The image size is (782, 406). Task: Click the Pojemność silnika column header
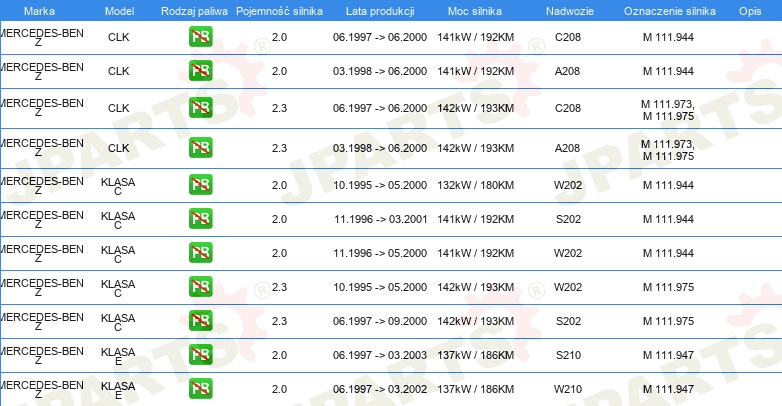tap(279, 11)
